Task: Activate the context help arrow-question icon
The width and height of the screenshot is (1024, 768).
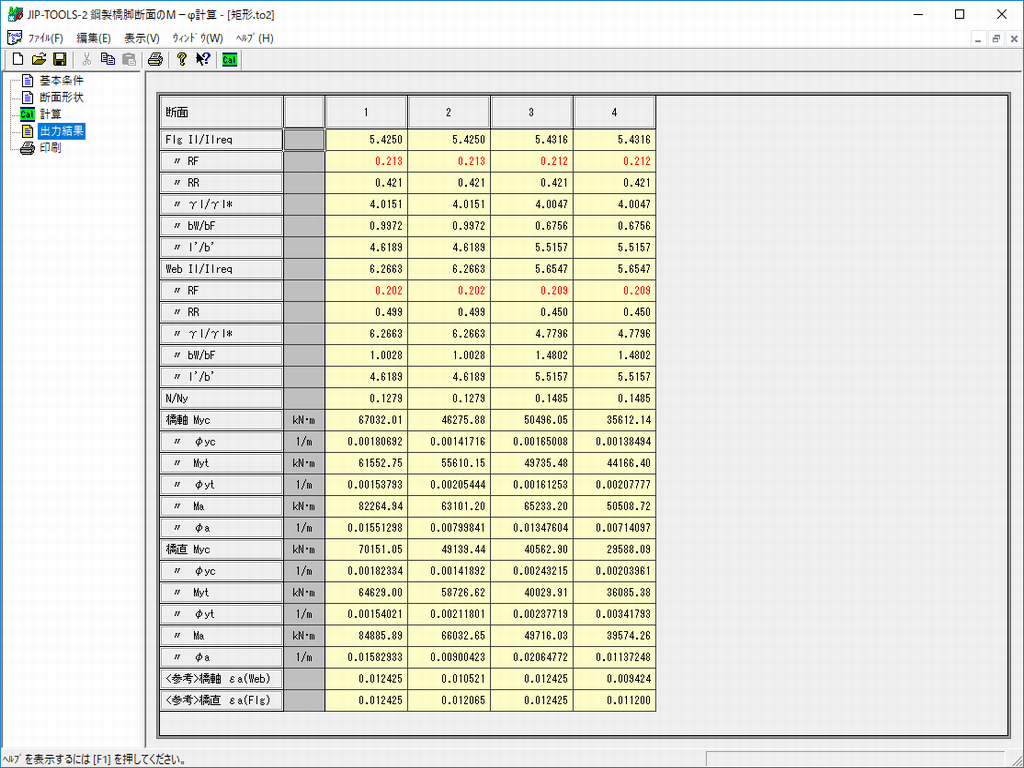Action: click(x=203, y=59)
